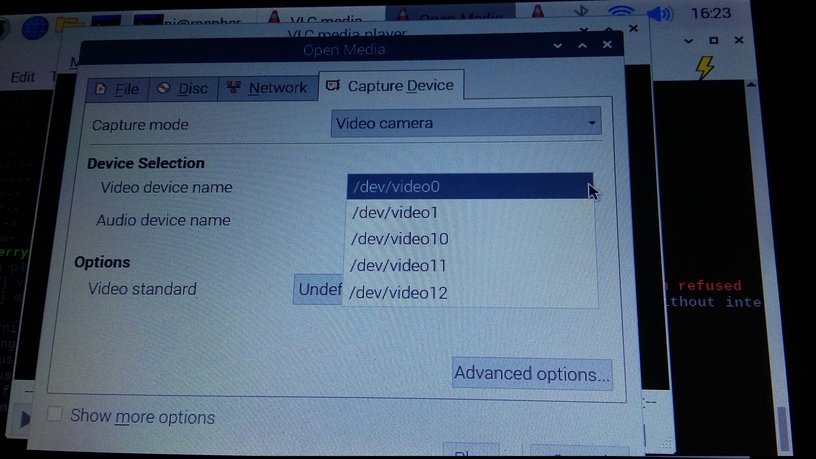Image resolution: width=816 pixels, height=459 pixels.
Task: Click the Disc tab's disc icon
Action: click(164, 88)
